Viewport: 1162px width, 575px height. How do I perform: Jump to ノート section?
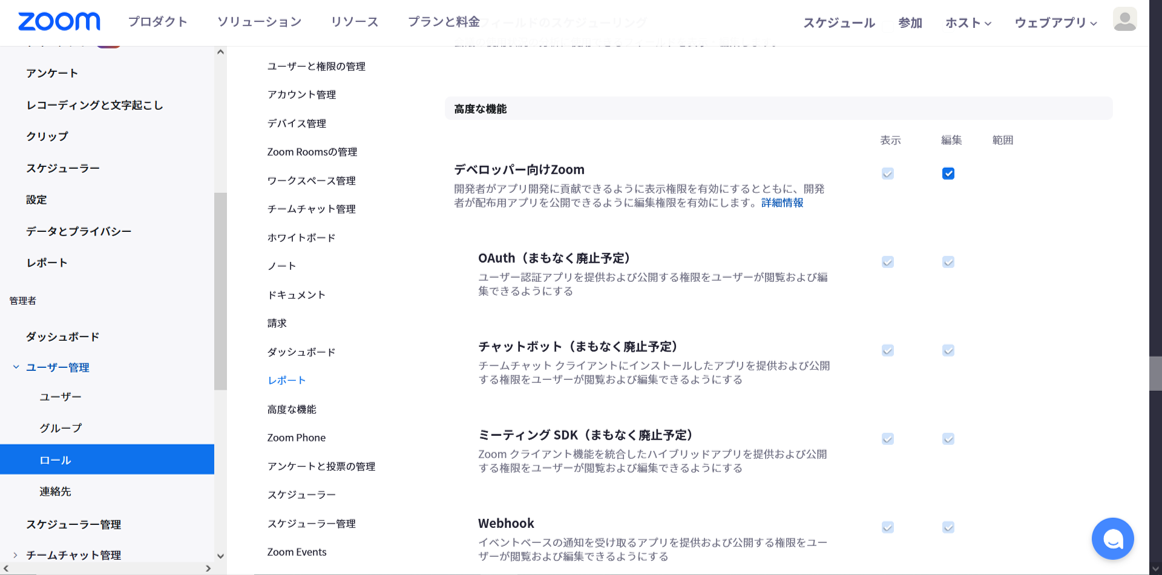pos(282,266)
